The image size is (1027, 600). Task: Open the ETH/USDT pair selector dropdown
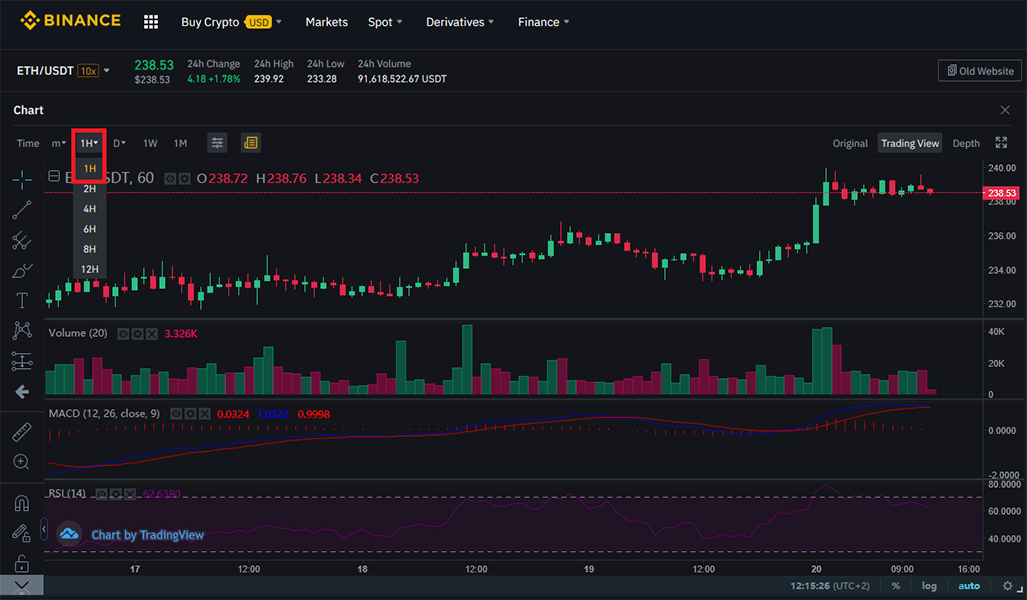[x=107, y=71]
